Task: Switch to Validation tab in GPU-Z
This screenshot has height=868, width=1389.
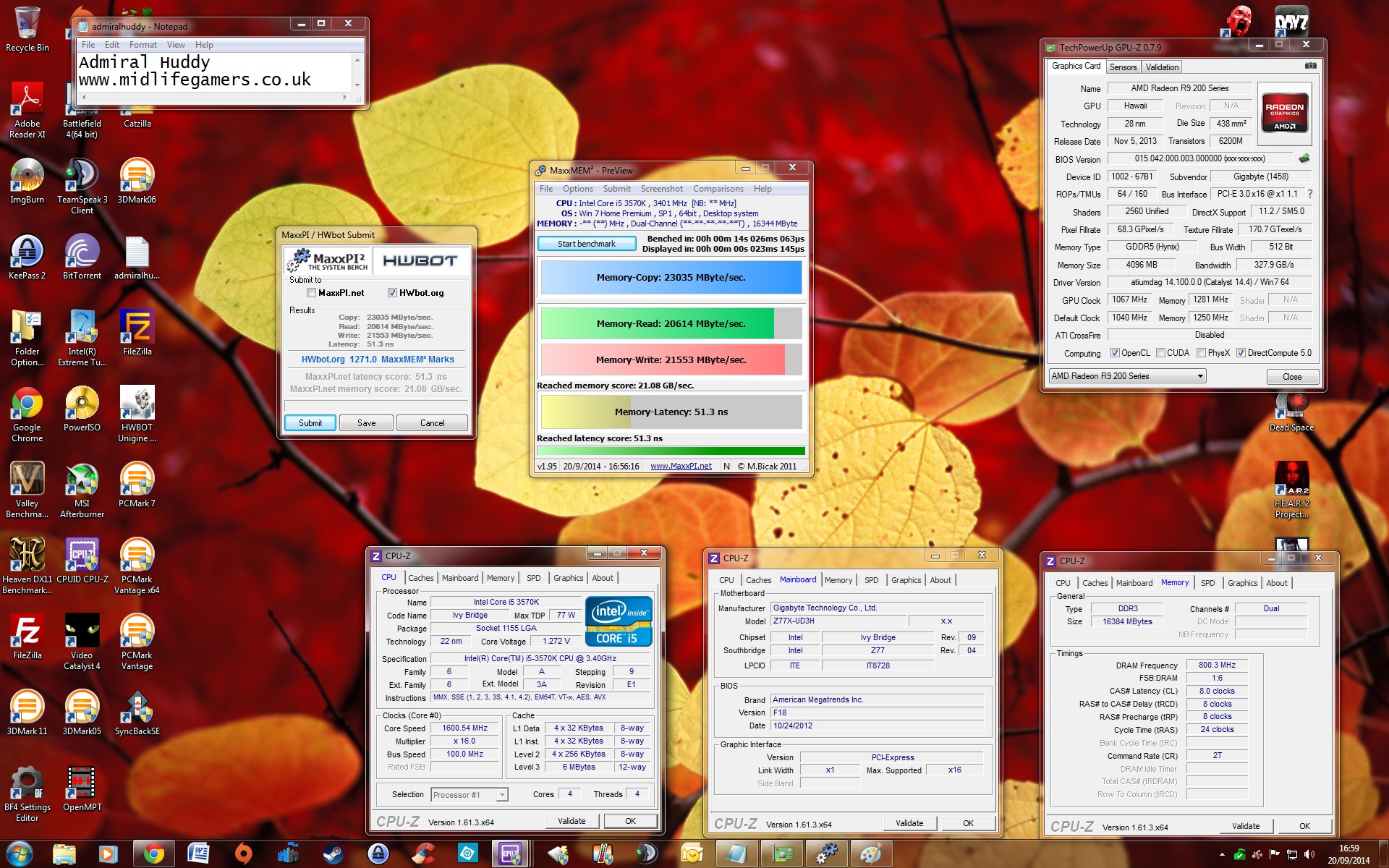Action: tap(1162, 67)
